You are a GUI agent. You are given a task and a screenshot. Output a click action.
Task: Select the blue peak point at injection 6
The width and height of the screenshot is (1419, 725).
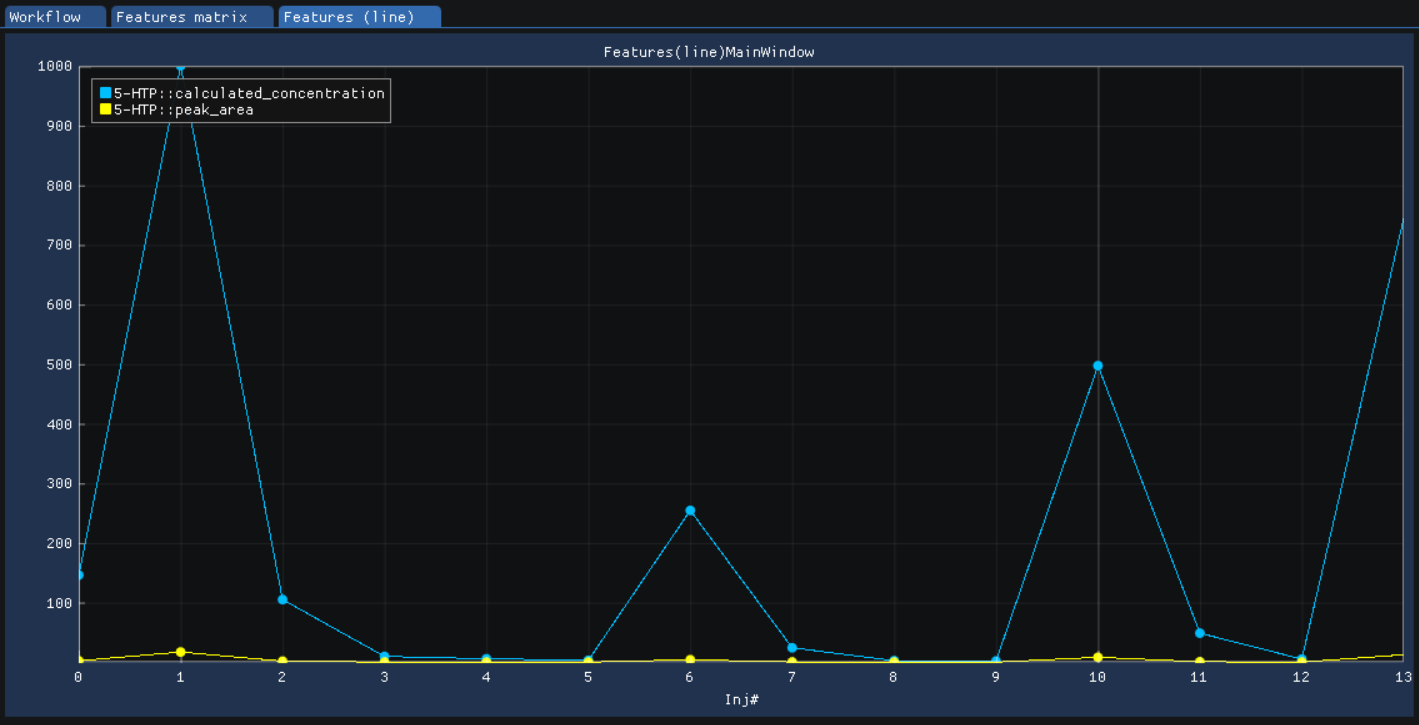(x=690, y=510)
